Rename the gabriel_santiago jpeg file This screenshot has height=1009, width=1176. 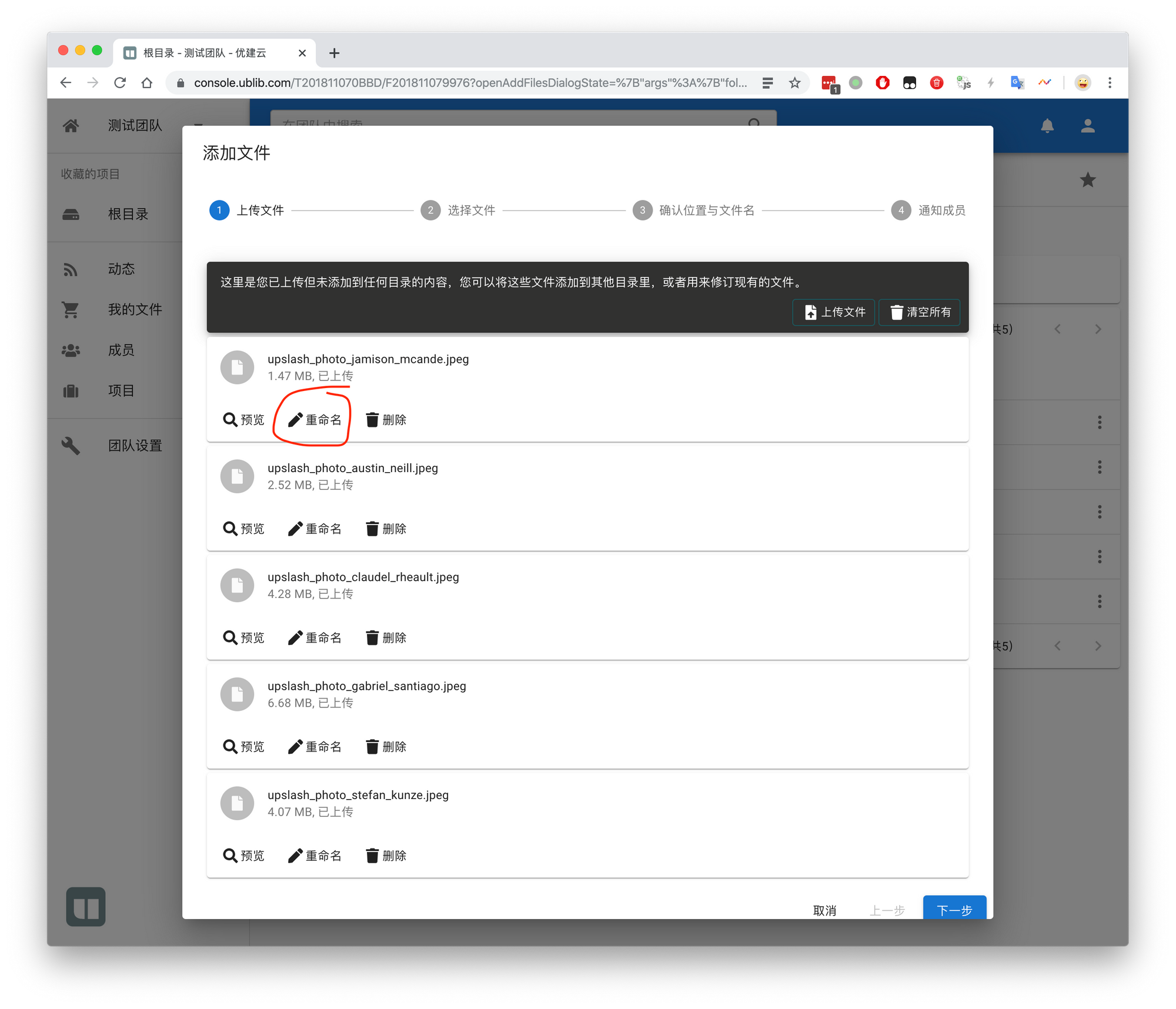[x=315, y=747]
